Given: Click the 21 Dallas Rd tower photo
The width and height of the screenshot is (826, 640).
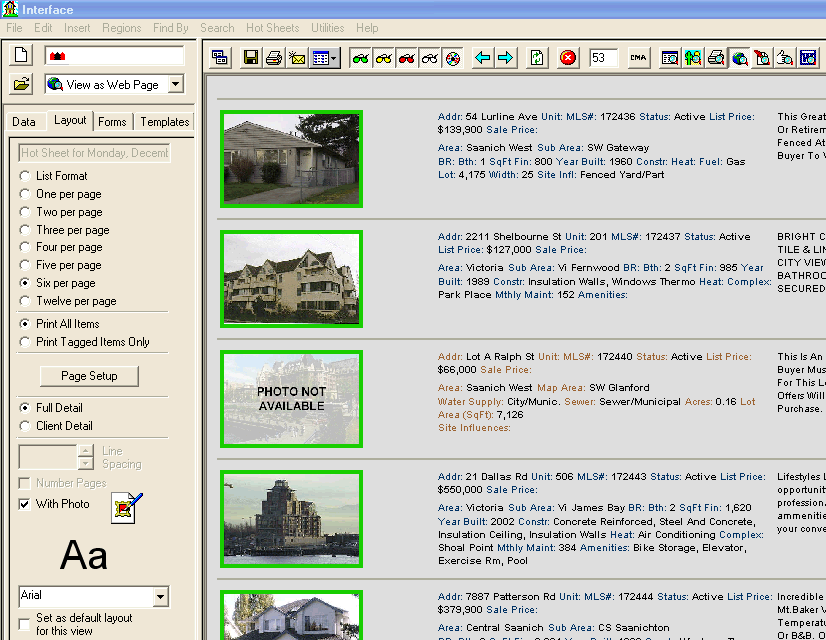Looking at the screenshot, I should coord(291,519).
